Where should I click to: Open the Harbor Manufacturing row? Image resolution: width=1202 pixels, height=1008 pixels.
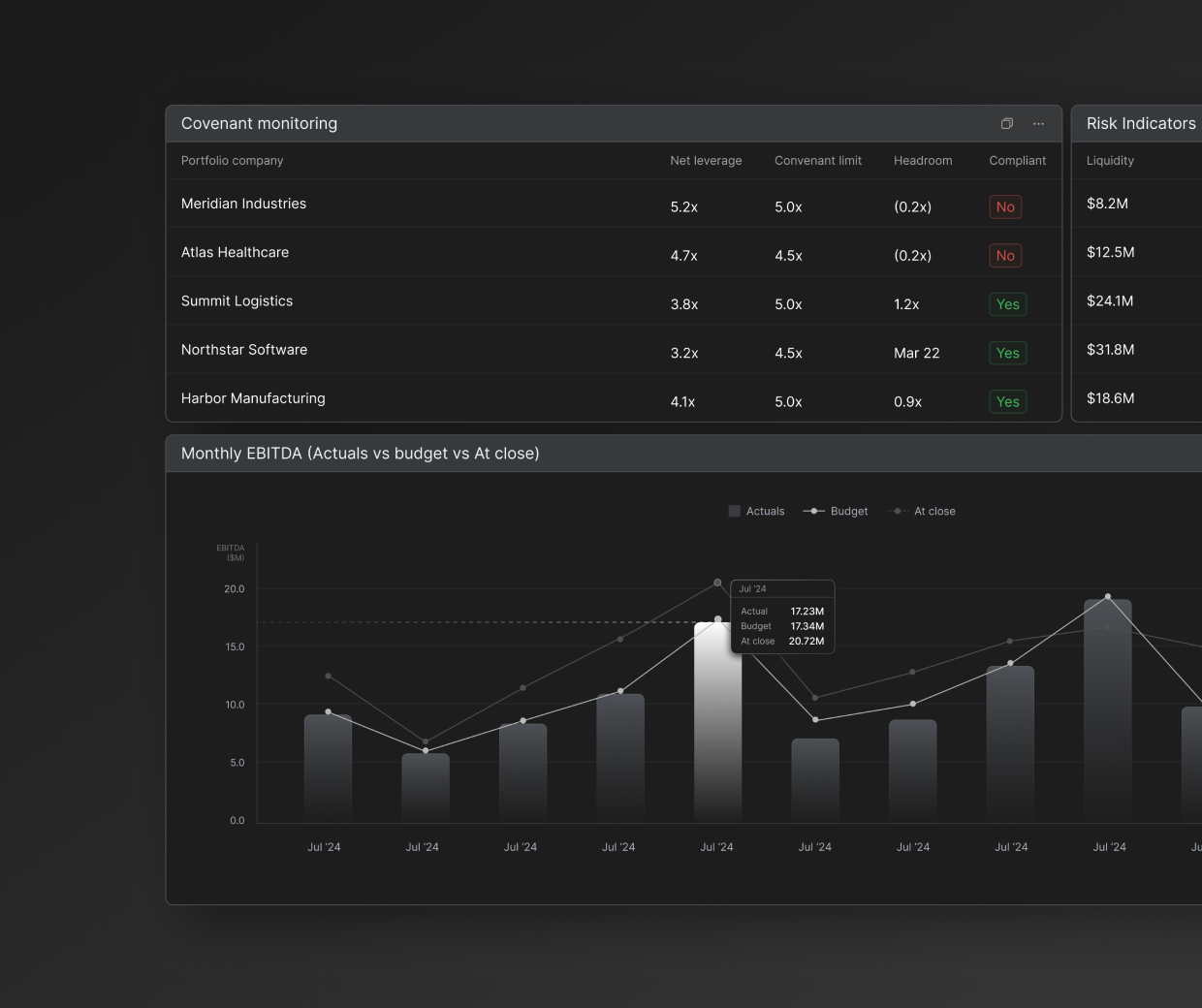[615, 398]
